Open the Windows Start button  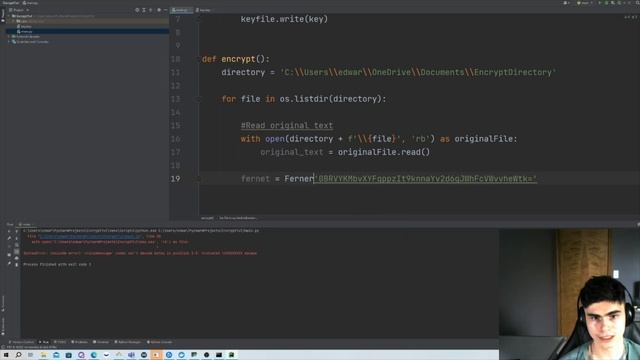click(x=6, y=355)
